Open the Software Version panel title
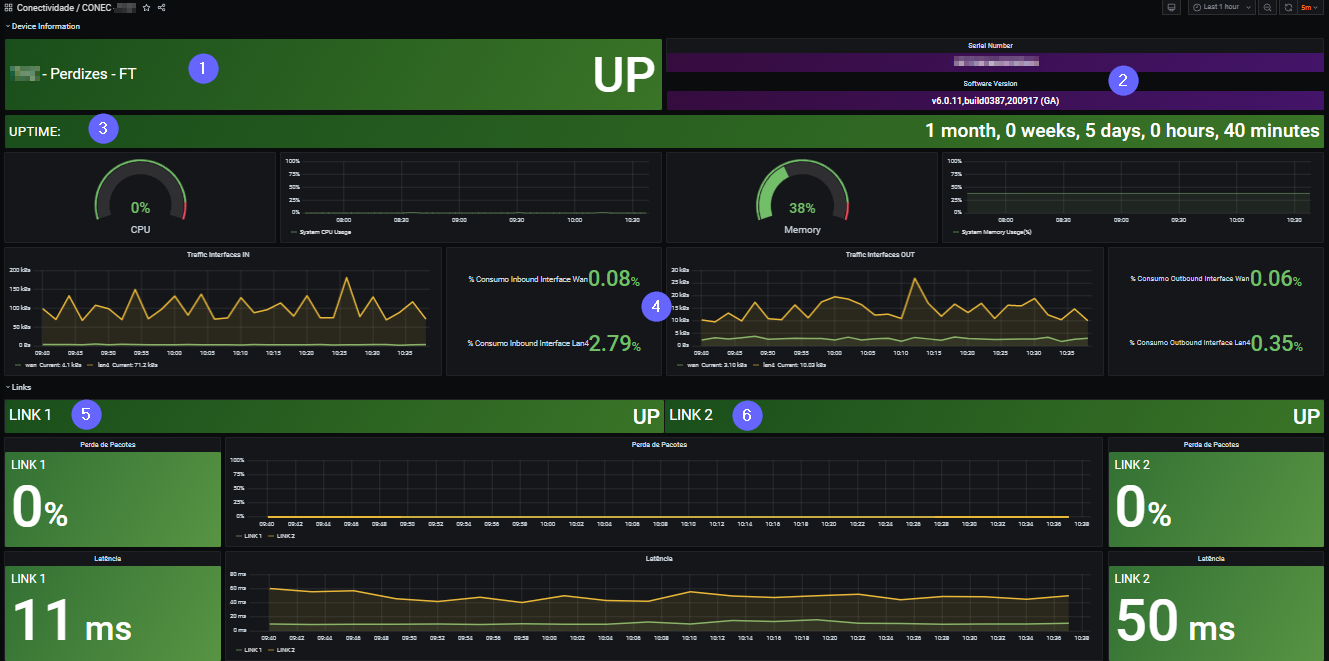Screen dimensions: 1329x661 tap(991, 83)
